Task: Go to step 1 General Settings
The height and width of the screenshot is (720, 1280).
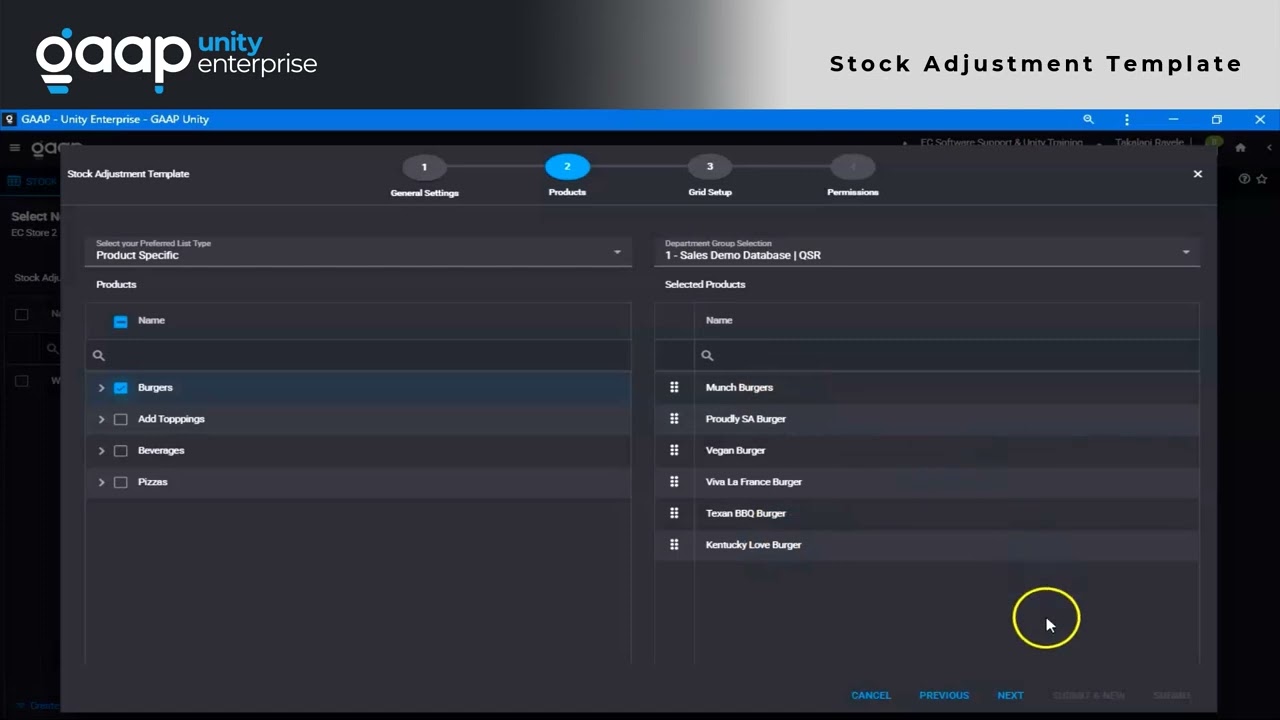Action: click(x=424, y=167)
